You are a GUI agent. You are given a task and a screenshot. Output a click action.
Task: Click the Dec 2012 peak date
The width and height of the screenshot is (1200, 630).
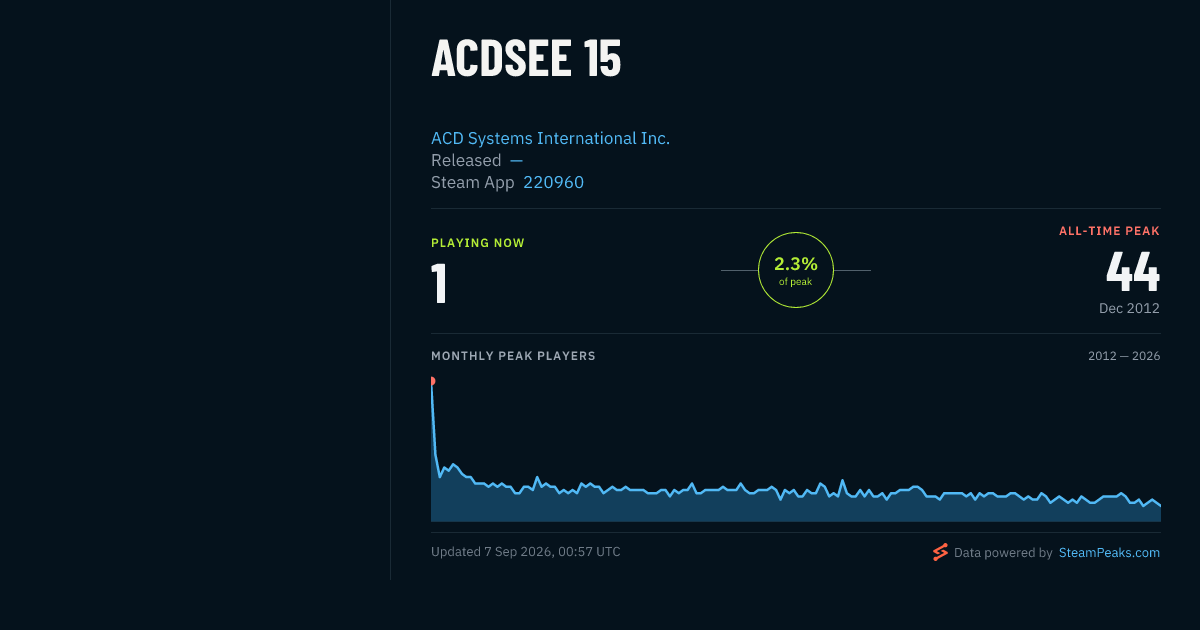[1129, 308]
